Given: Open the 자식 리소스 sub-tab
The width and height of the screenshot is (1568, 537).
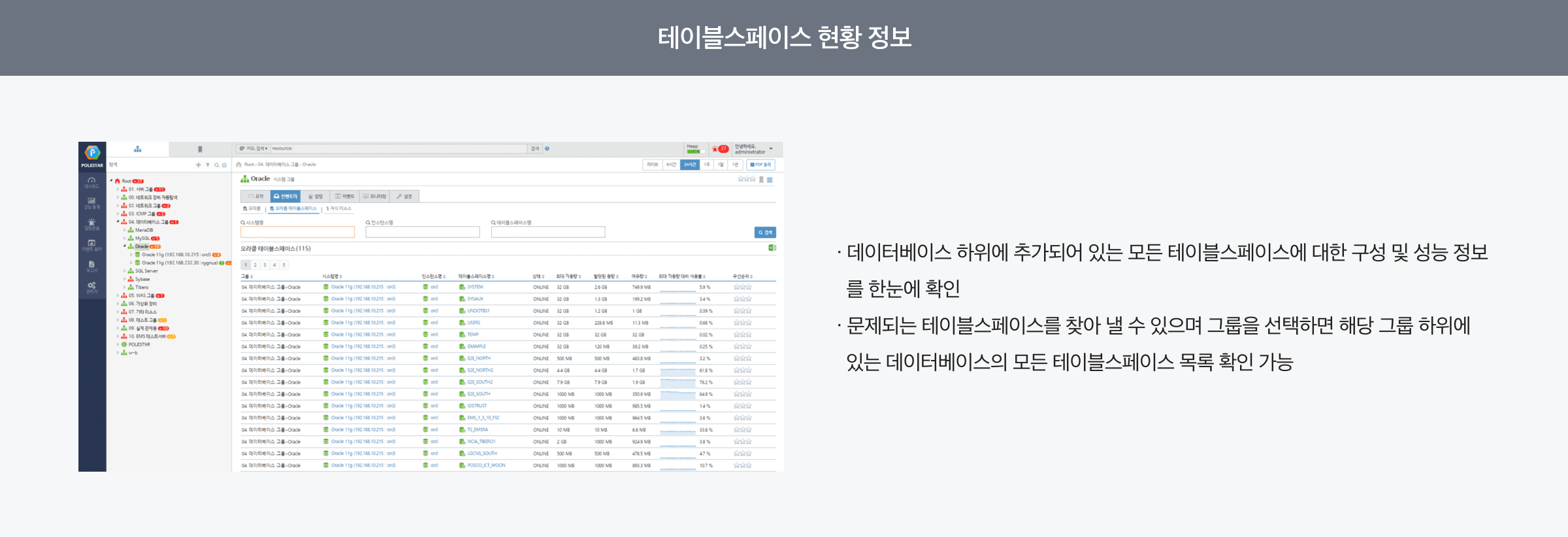Looking at the screenshot, I should (339, 208).
